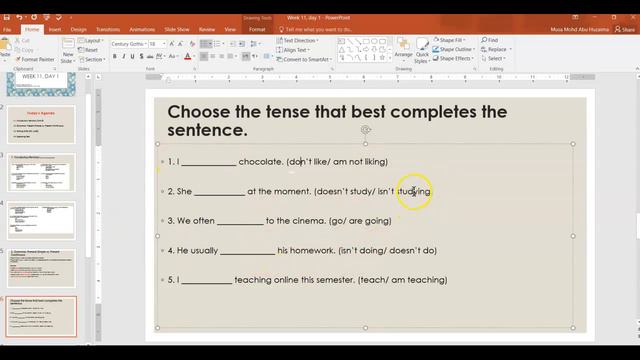Image resolution: width=640 pixels, height=360 pixels.
Task: Select the star shape in Shapes gallery
Action: pos(382,58)
